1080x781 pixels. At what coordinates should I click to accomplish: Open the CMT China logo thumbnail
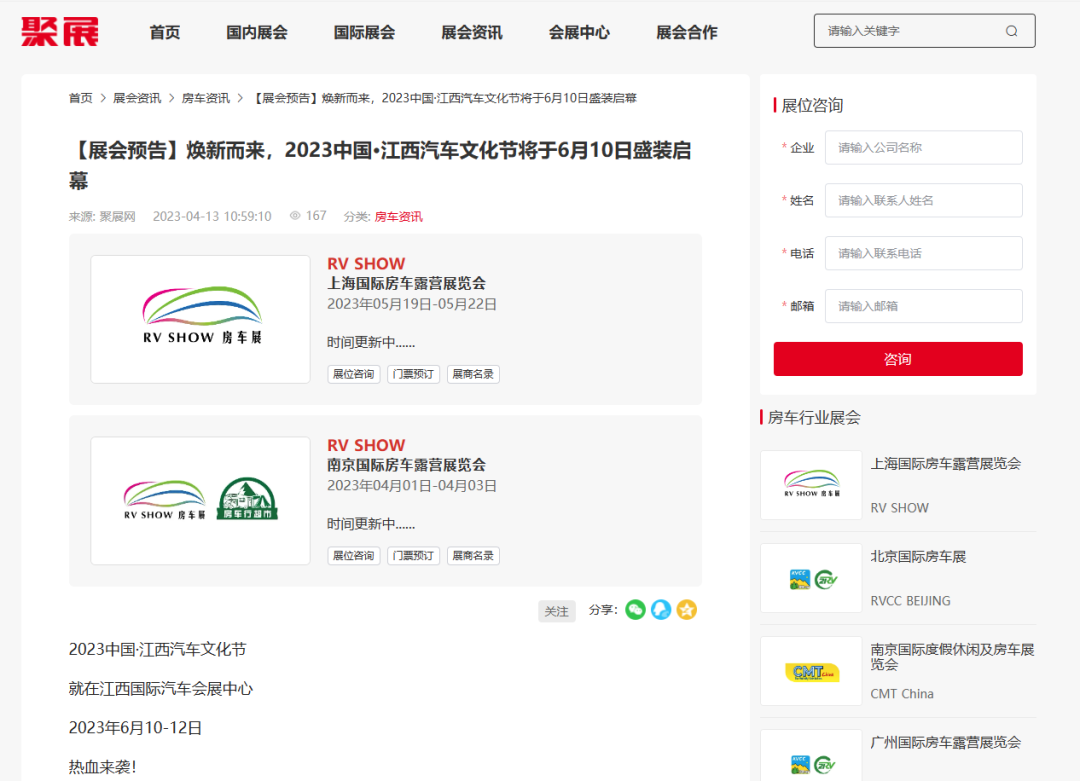[x=811, y=671]
